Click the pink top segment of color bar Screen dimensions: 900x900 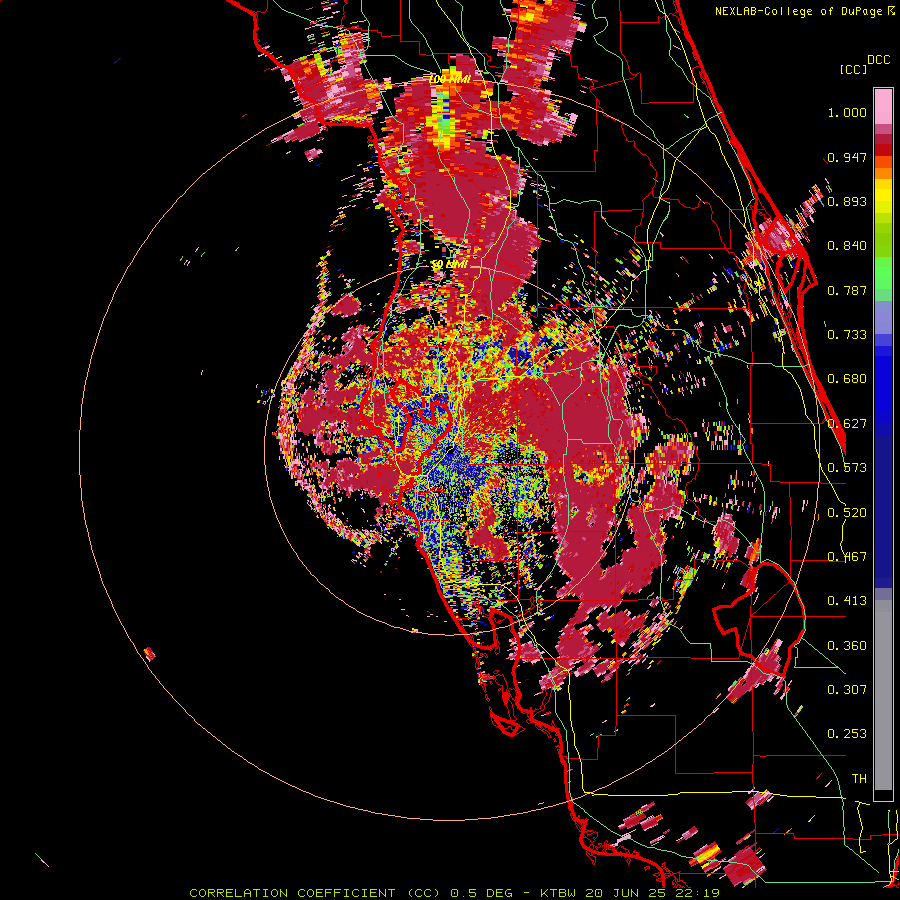point(883,107)
